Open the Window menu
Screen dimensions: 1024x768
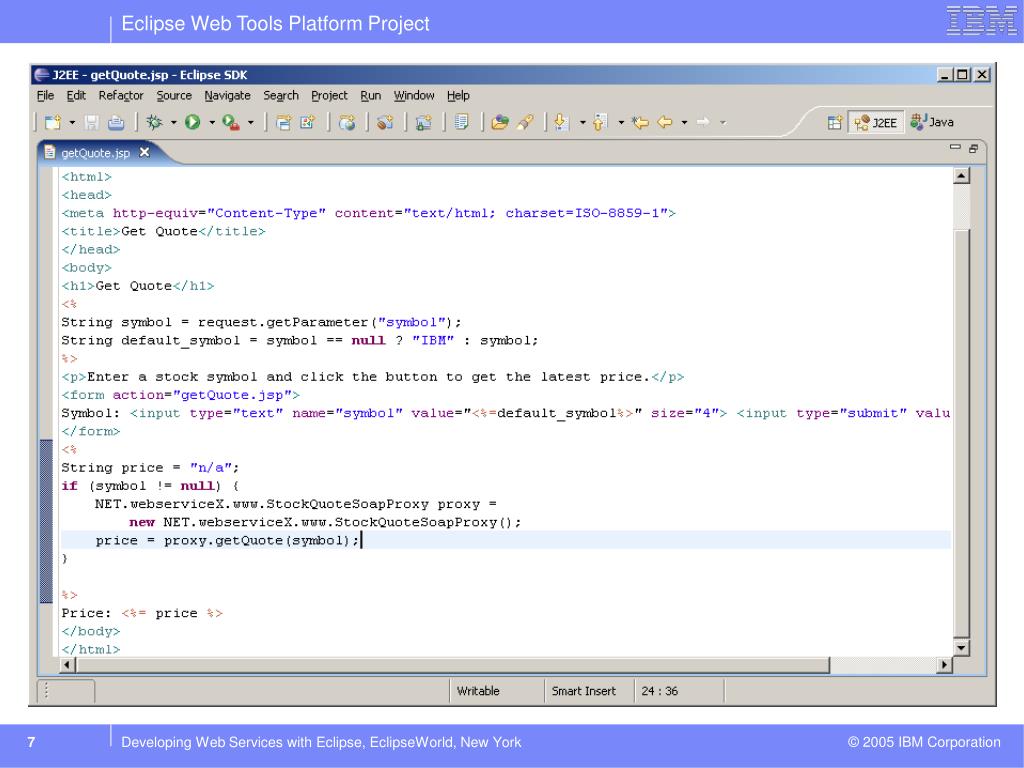click(413, 95)
